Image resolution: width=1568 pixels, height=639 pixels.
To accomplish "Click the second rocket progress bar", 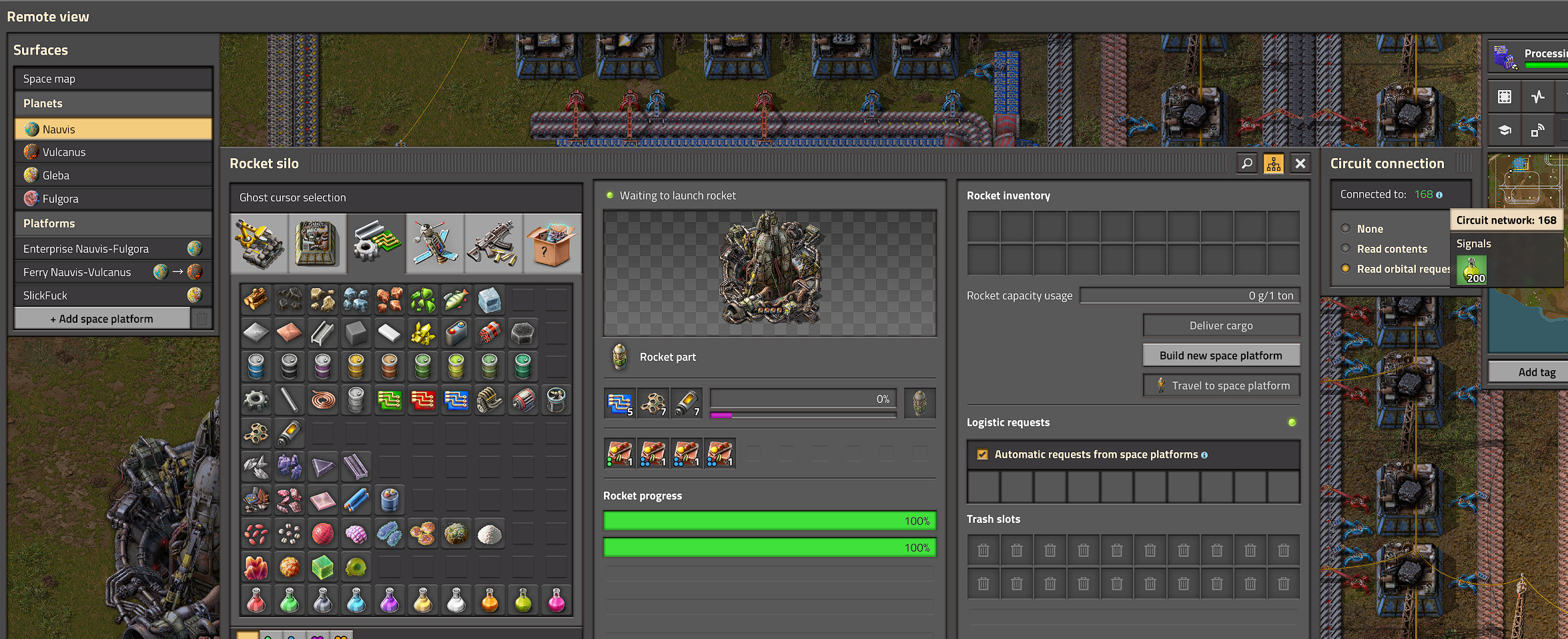I will pyautogui.click(x=769, y=548).
